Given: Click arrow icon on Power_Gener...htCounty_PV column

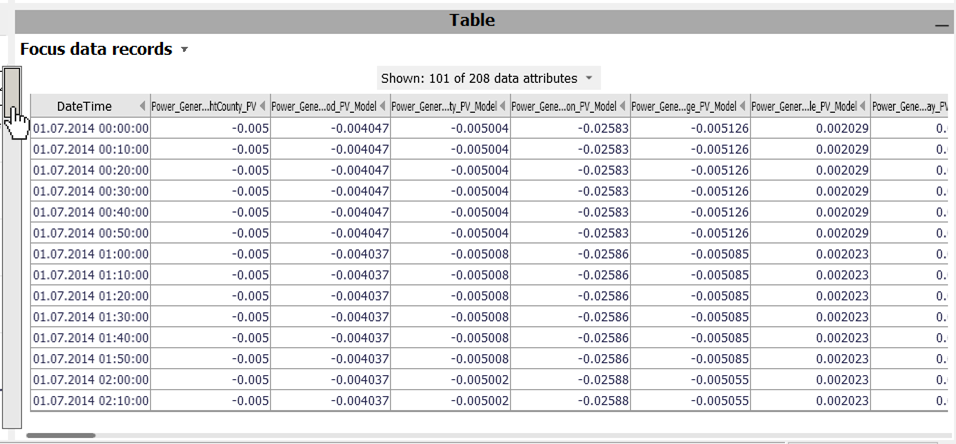Looking at the screenshot, I should [263, 106].
